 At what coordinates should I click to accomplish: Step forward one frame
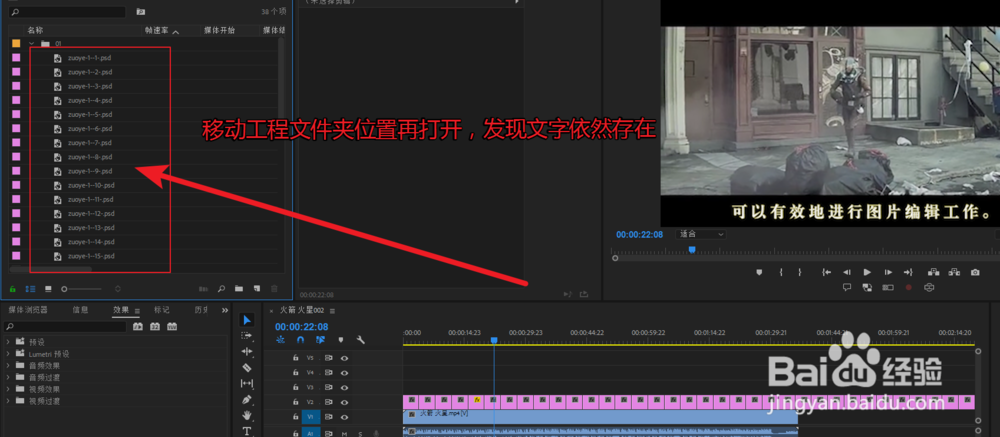click(x=888, y=272)
